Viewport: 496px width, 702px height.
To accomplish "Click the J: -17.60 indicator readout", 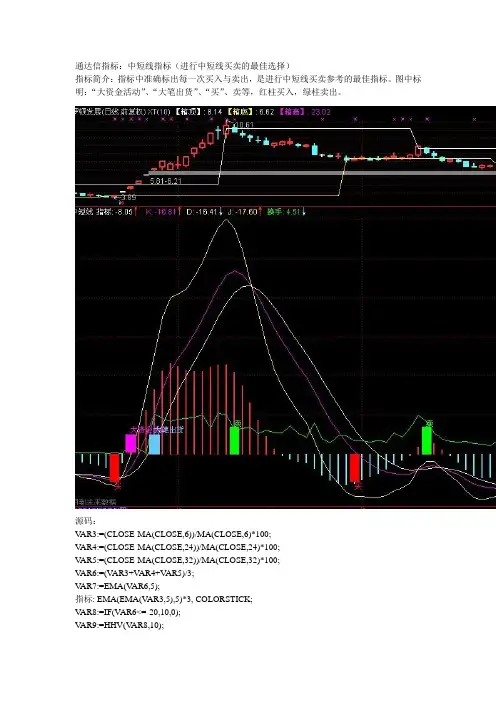I will click(244, 211).
